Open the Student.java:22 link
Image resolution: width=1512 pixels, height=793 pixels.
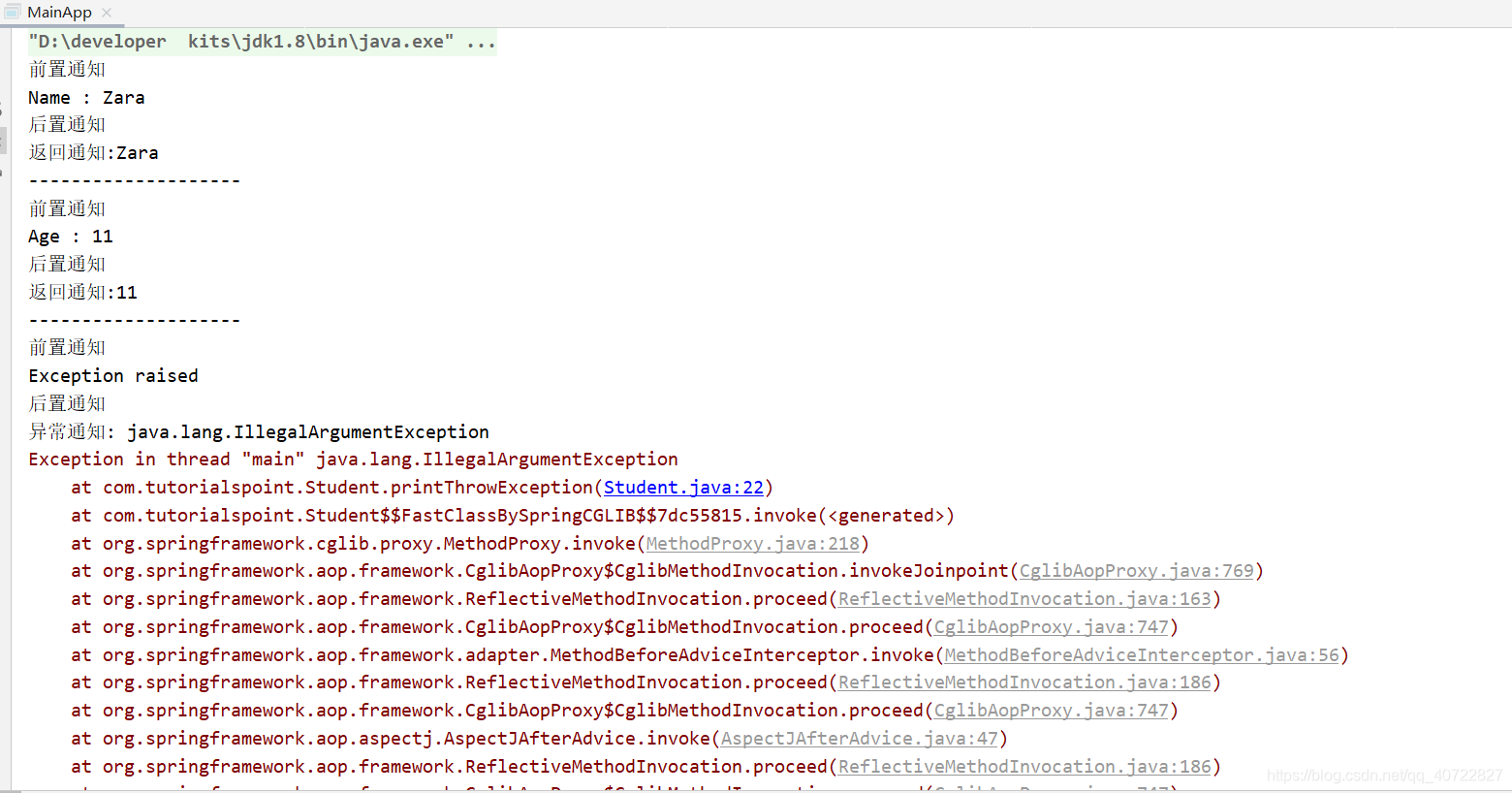coord(683,488)
